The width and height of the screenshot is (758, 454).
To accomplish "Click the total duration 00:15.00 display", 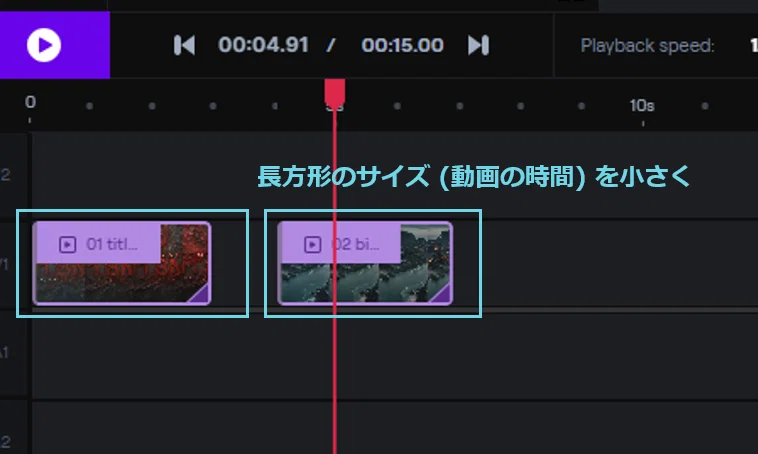I will (x=402, y=45).
